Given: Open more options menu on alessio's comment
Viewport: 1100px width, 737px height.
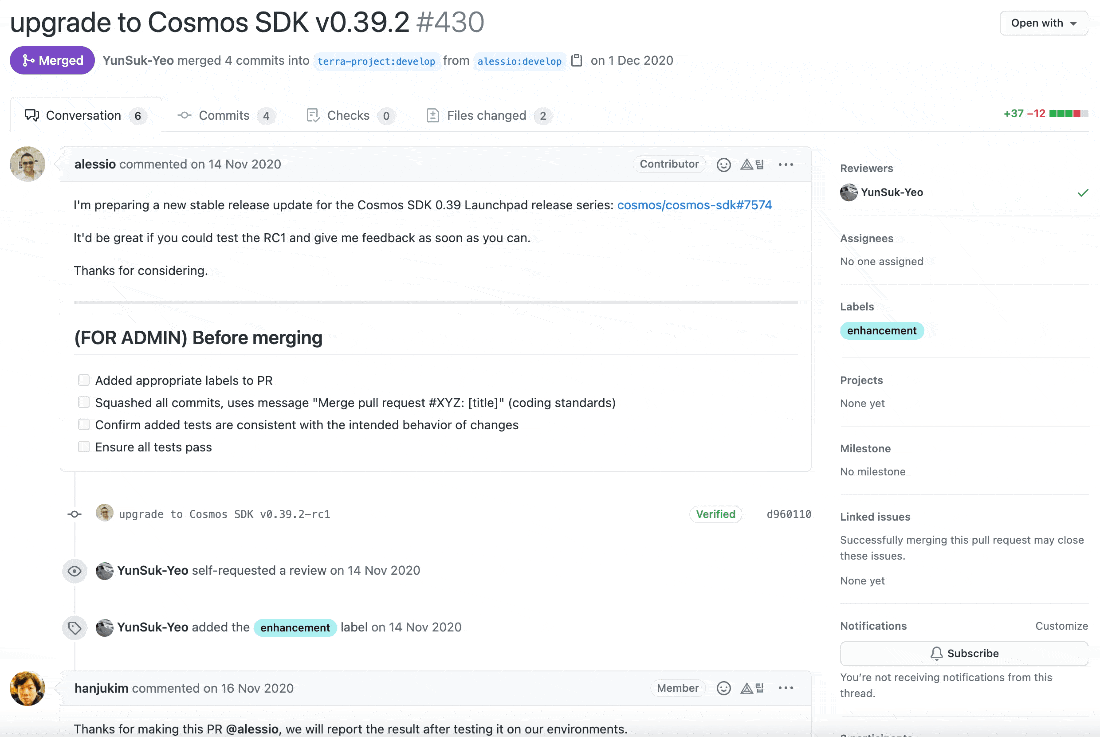Looking at the screenshot, I should pos(786,165).
